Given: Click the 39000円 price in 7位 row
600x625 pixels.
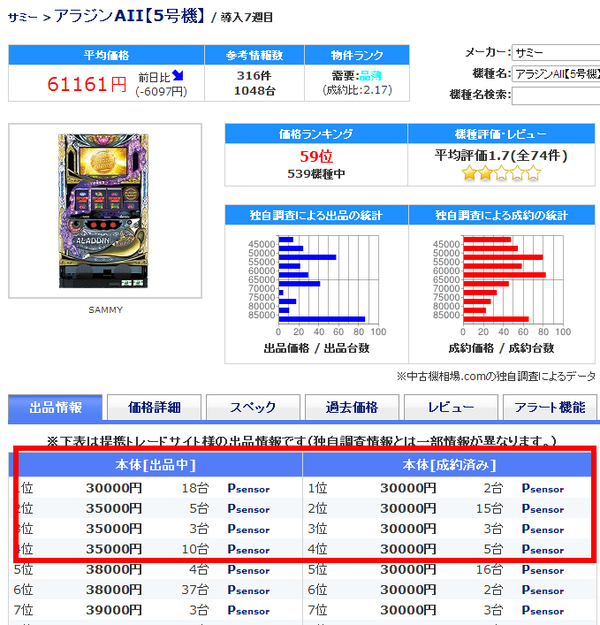Looking at the screenshot, I should pyautogui.click(x=114, y=610).
